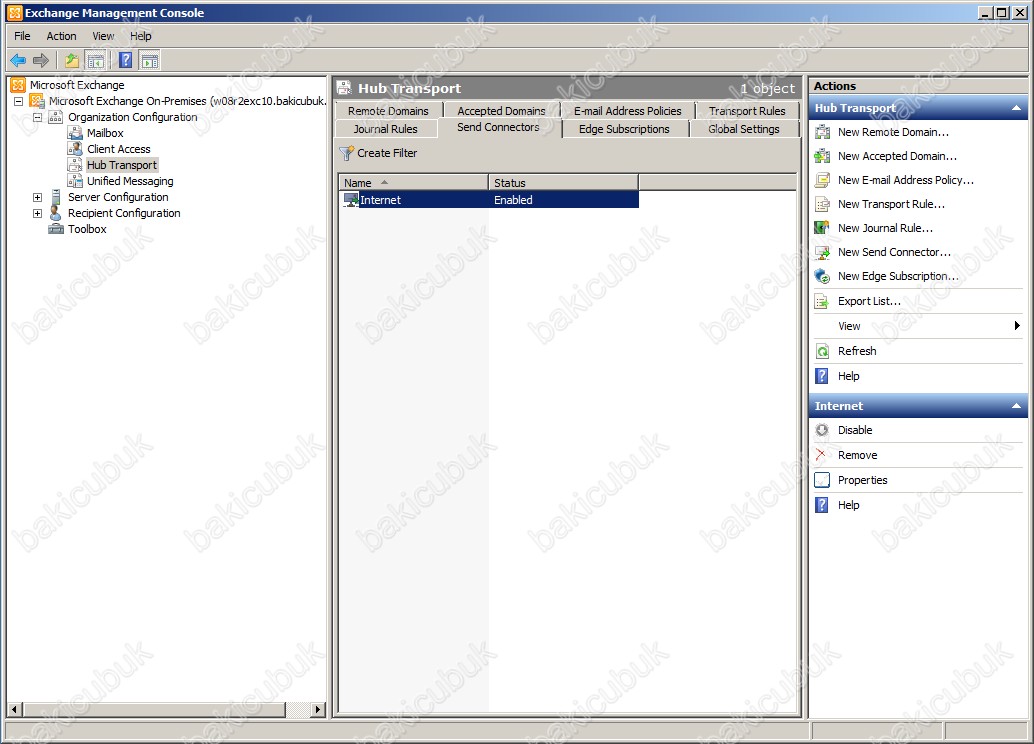Toggle the action pane toolbar icon
1034x744 pixels.
coord(150,61)
